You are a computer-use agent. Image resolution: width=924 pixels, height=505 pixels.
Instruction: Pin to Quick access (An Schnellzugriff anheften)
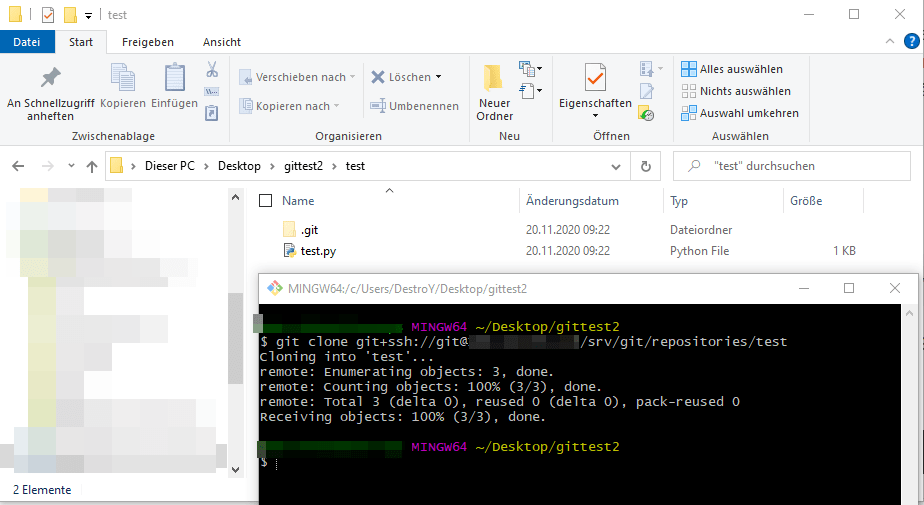[x=50, y=94]
